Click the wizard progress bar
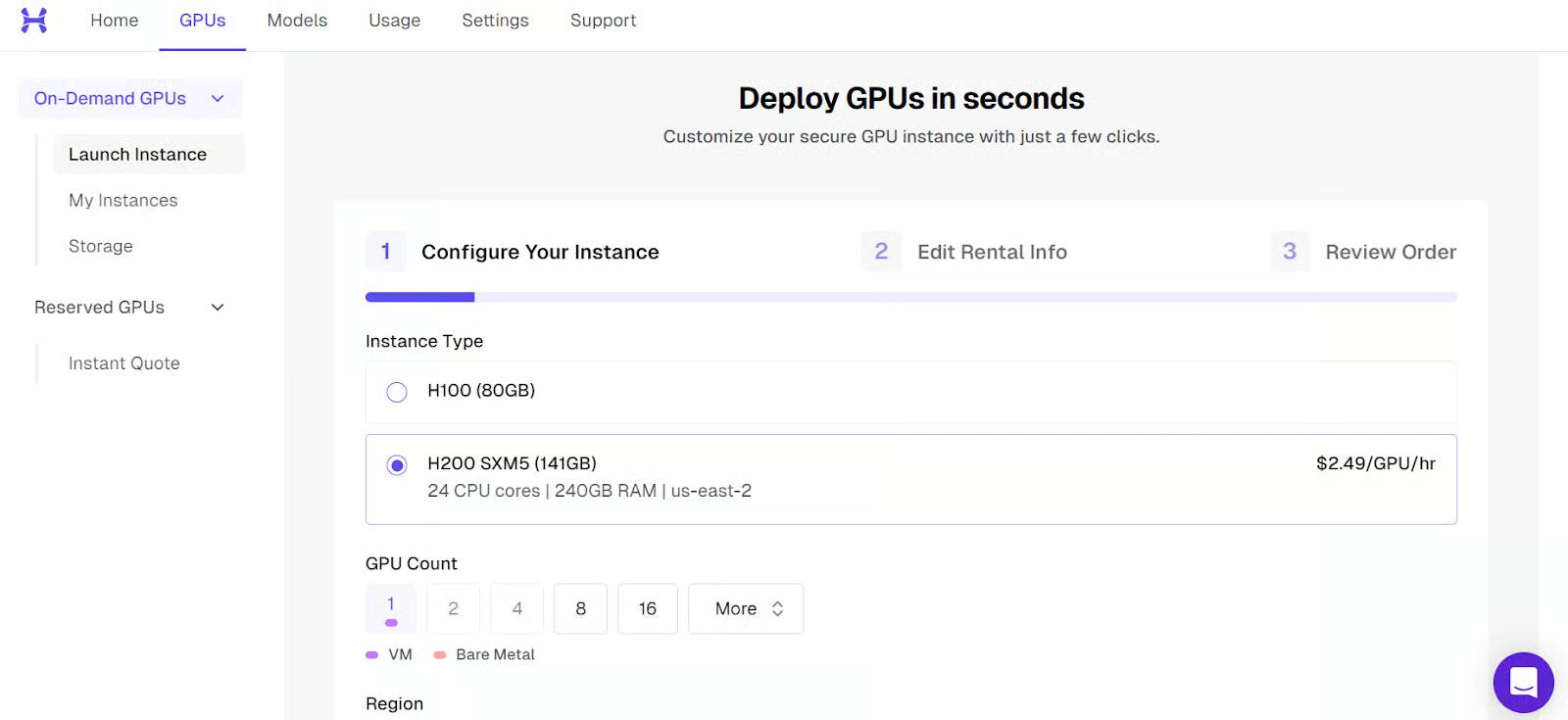 pyautogui.click(x=910, y=297)
